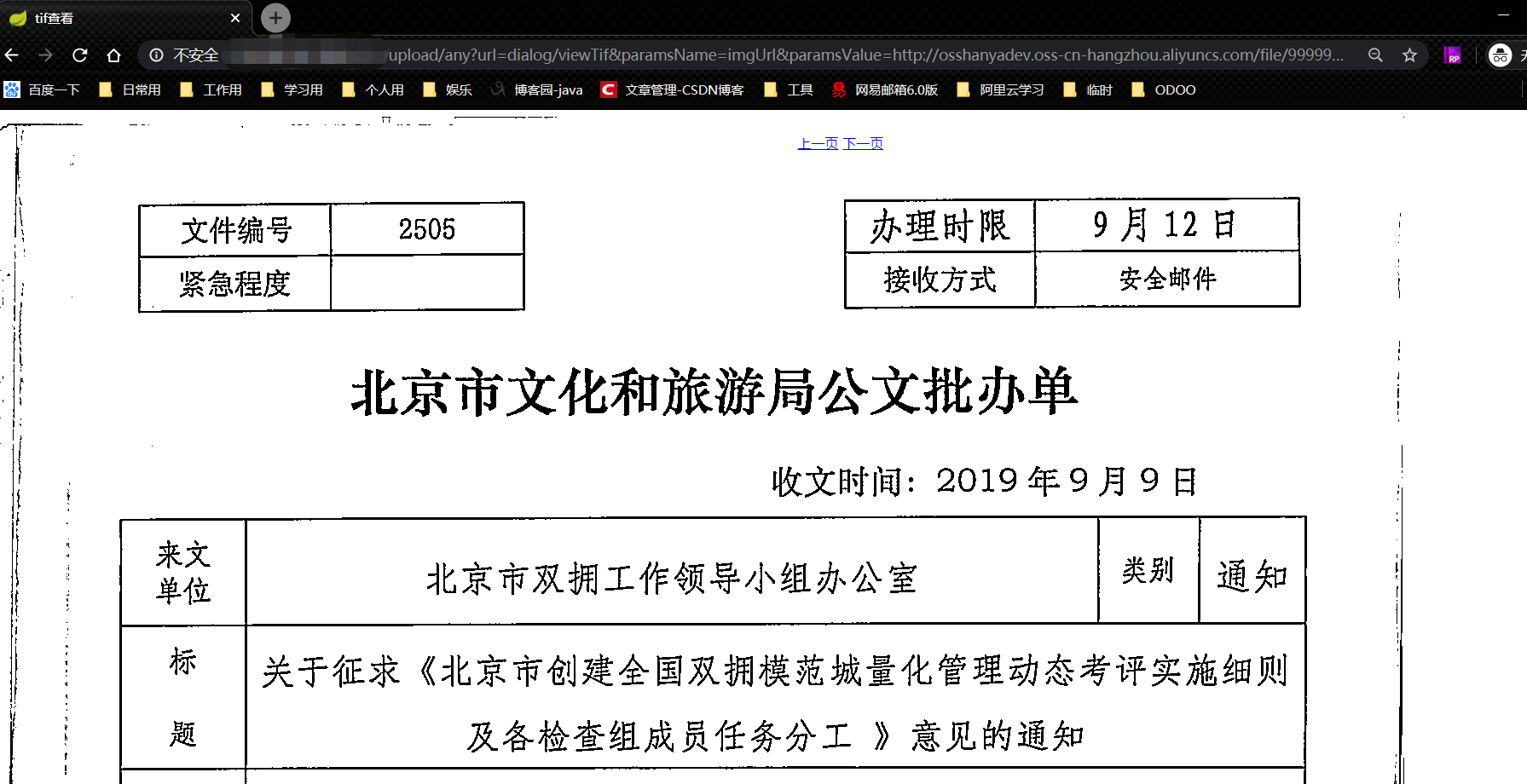This screenshot has width=1527, height=784.
Task: Open the incognito profile avatar menu
Action: point(1501,55)
